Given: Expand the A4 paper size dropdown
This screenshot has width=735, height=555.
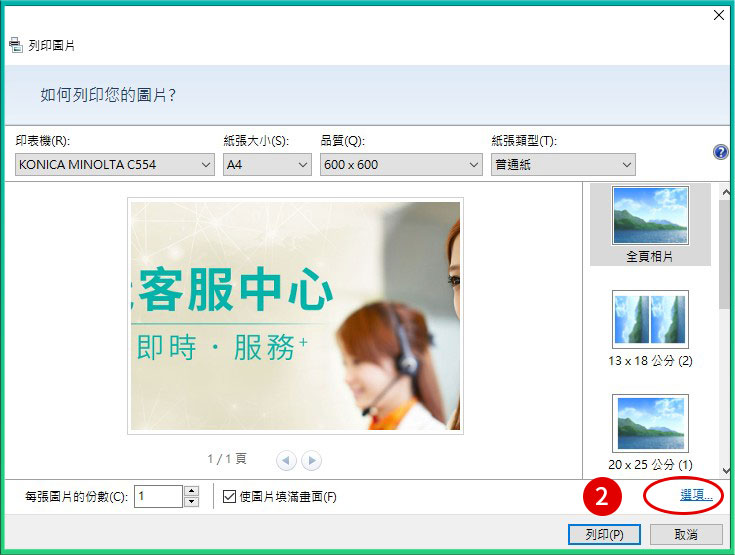Looking at the screenshot, I should click(x=267, y=165).
